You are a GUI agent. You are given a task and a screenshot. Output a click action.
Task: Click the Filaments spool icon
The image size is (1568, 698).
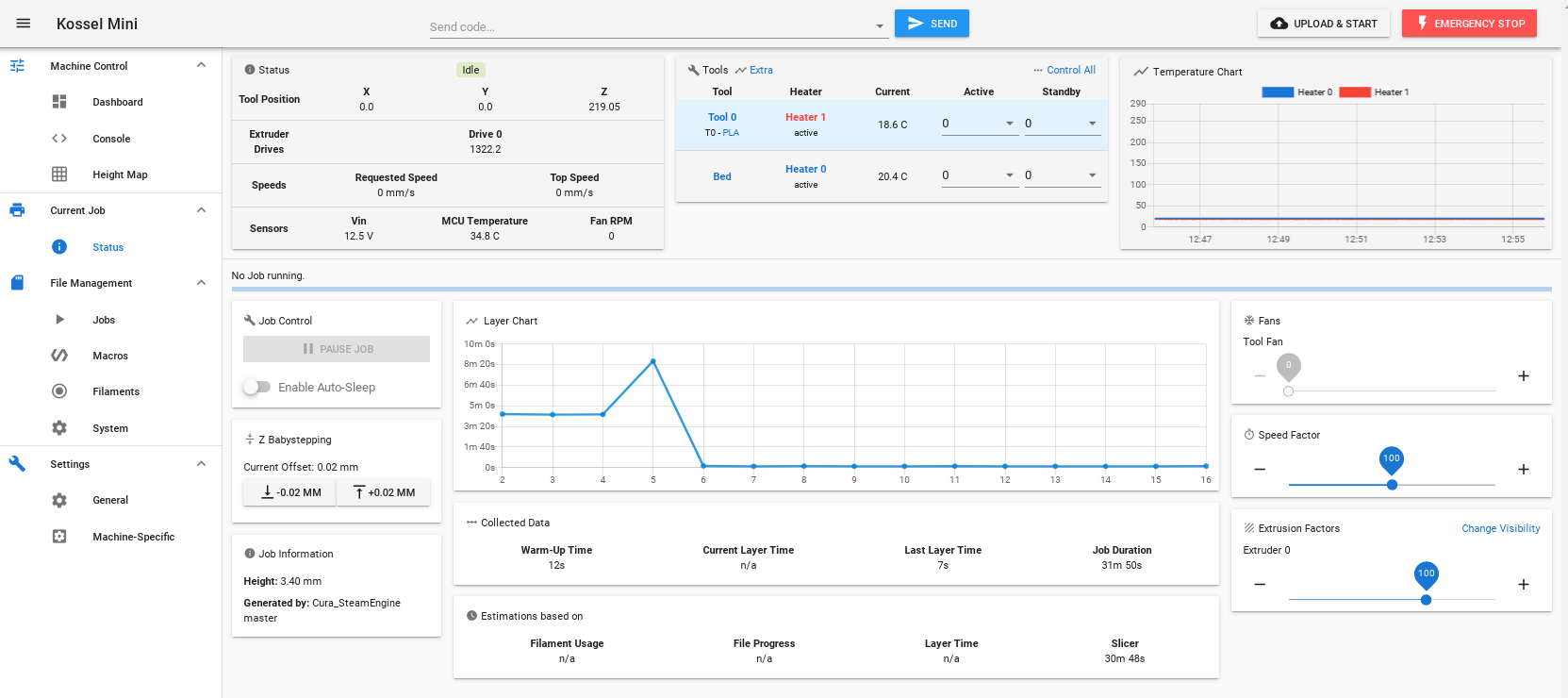59,391
